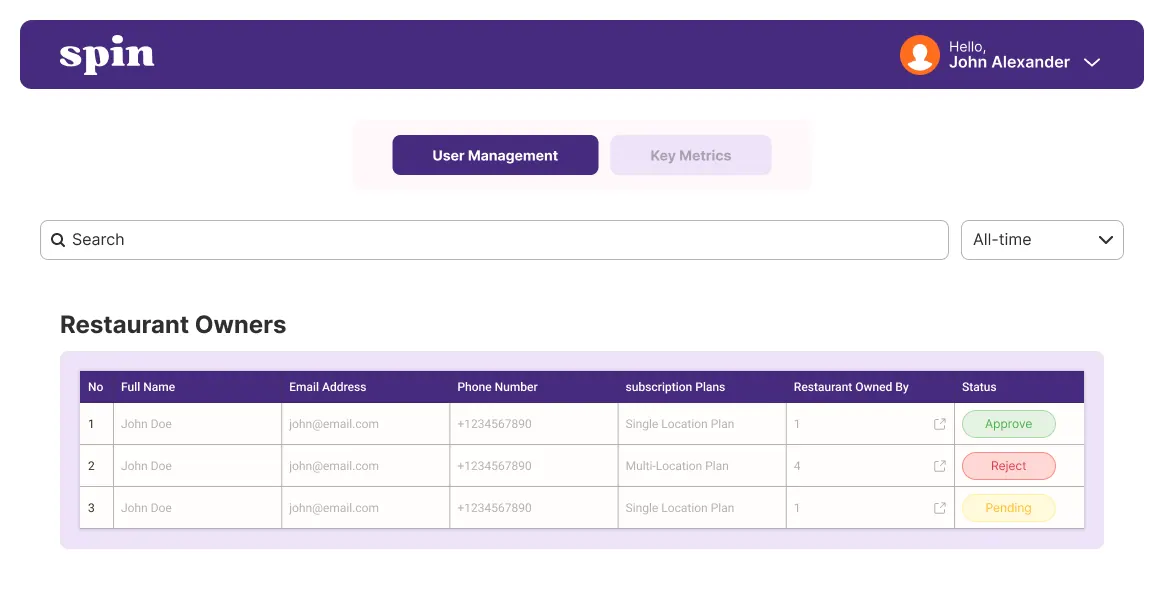The image size is (1164, 609).
Task: Click row number 2 cell
Action: (x=97, y=466)
